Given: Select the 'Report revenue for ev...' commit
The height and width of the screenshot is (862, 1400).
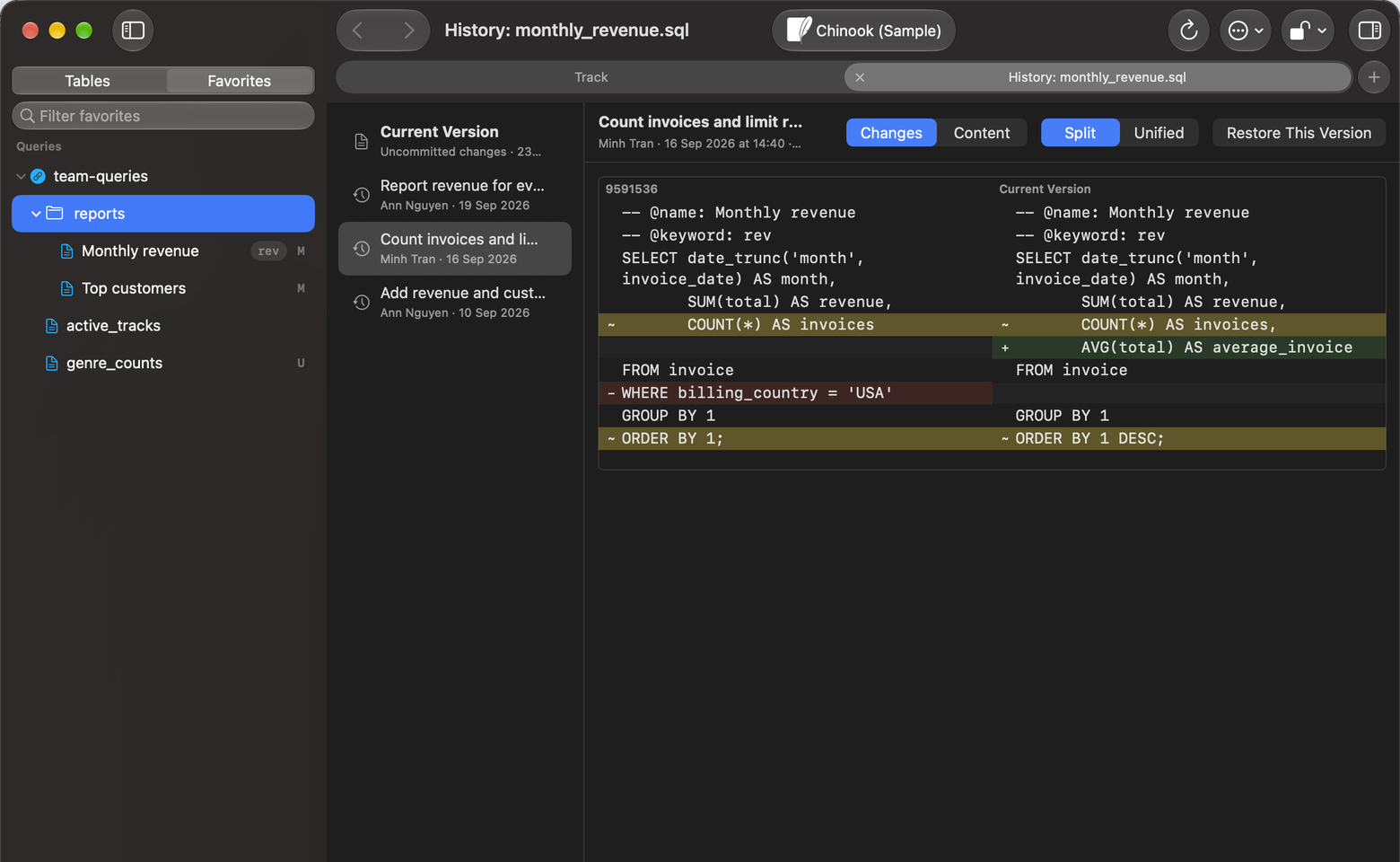Looking at the screenshot, I should [x=455, y=195].
